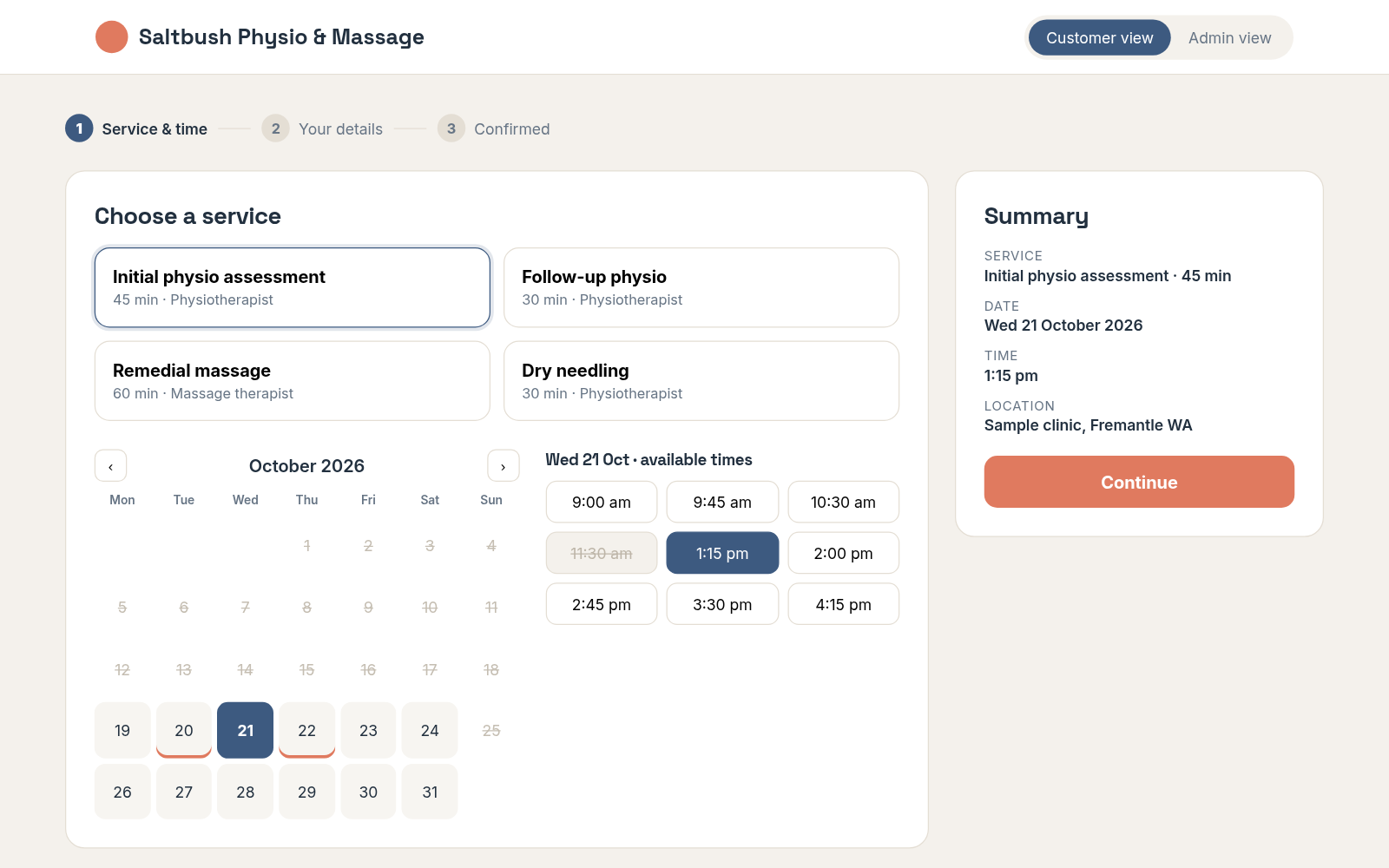Choose October 26 on calendar
The width and height of the screenshot is (1389, 868).
click(122, 792)
